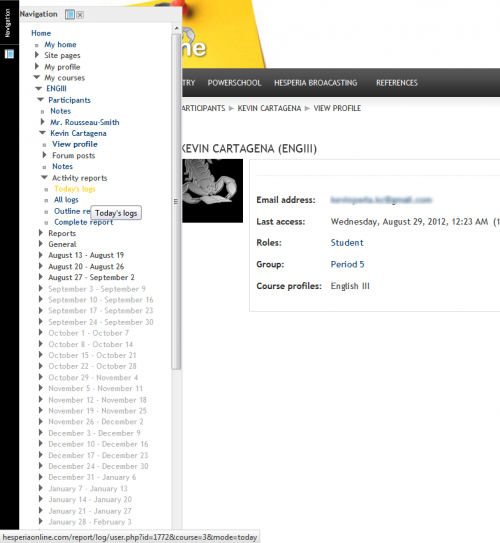Click the block icon in the black sidebar

coord(9,54)
